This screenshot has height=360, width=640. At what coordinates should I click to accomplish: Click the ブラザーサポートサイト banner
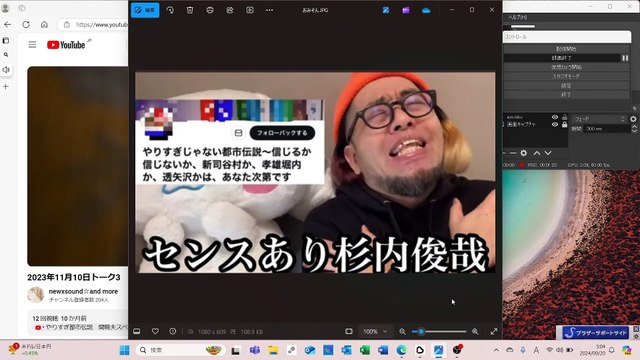[x=596, y=333]
